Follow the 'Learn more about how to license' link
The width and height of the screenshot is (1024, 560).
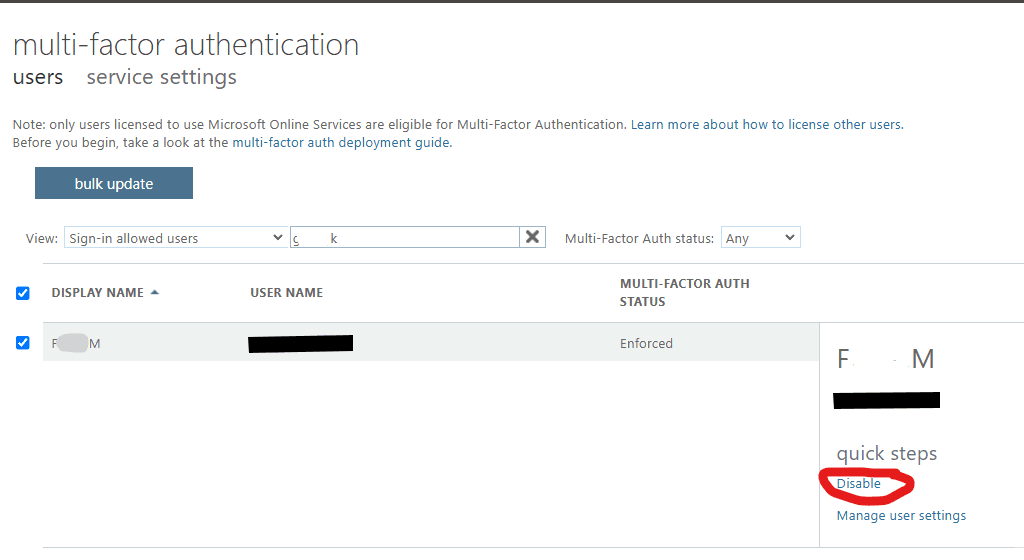(766, 125)
